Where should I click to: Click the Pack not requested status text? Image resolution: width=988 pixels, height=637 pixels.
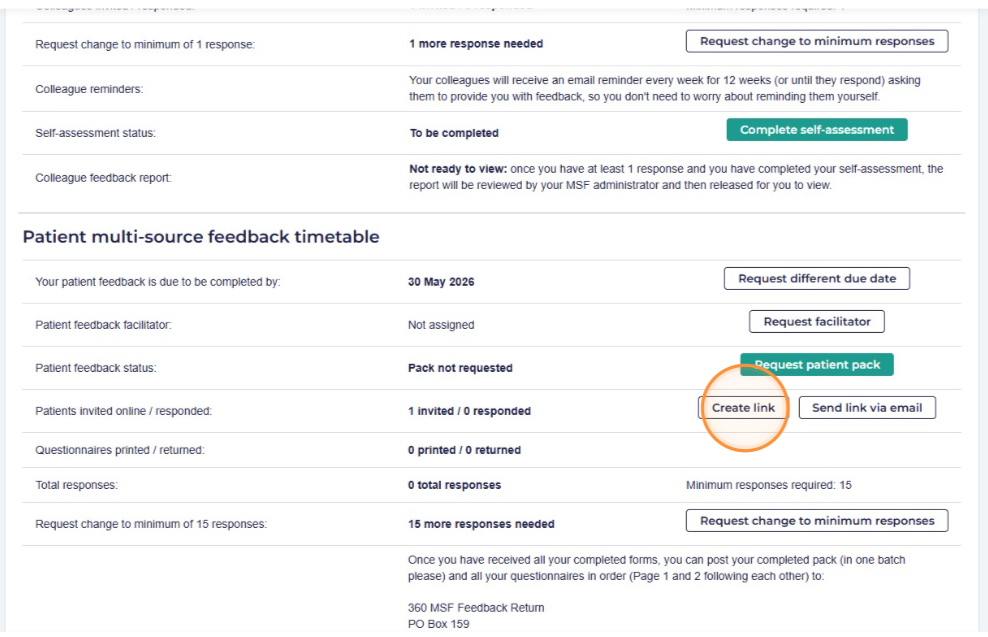[460, 368]
